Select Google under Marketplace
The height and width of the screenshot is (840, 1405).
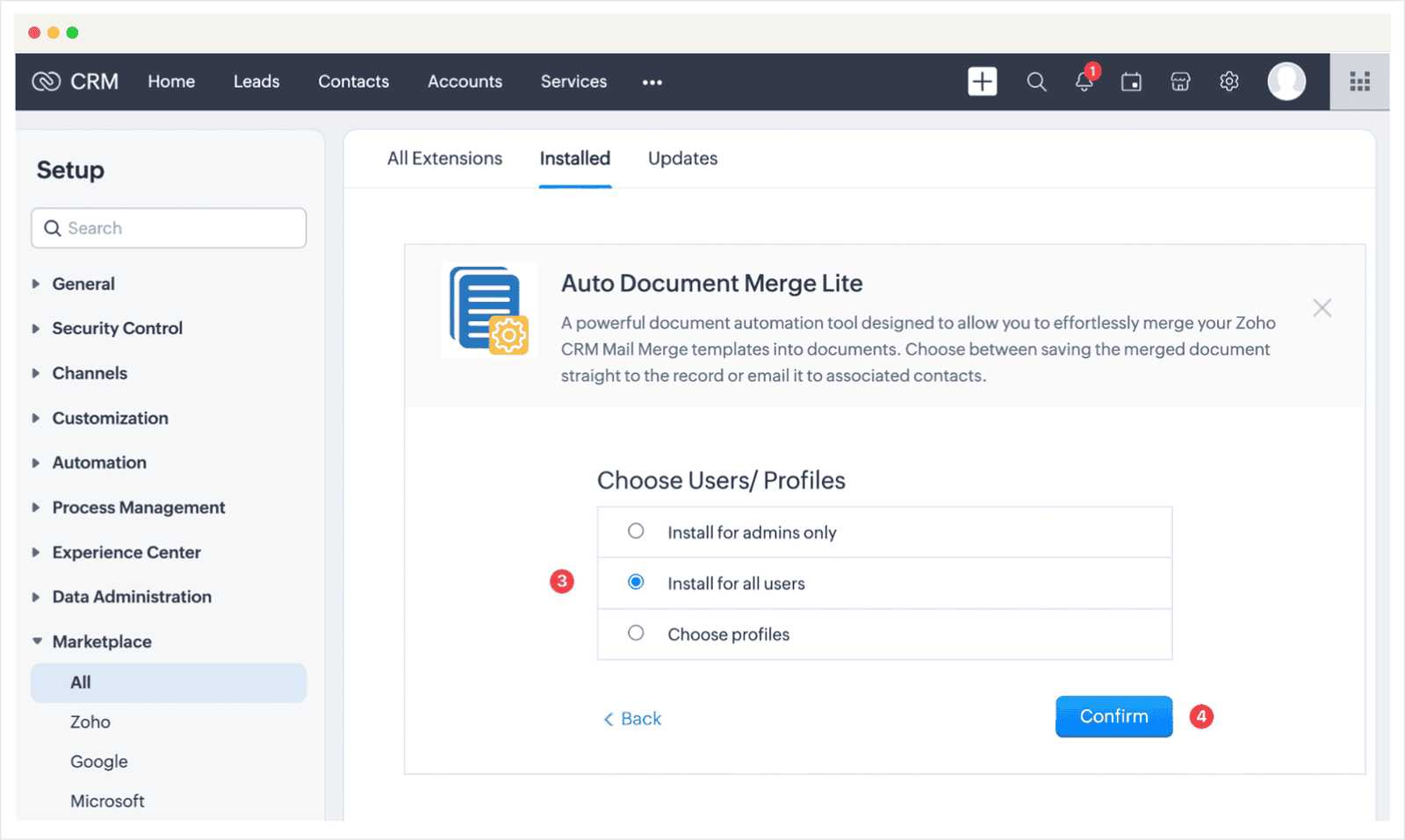(99, 762)
